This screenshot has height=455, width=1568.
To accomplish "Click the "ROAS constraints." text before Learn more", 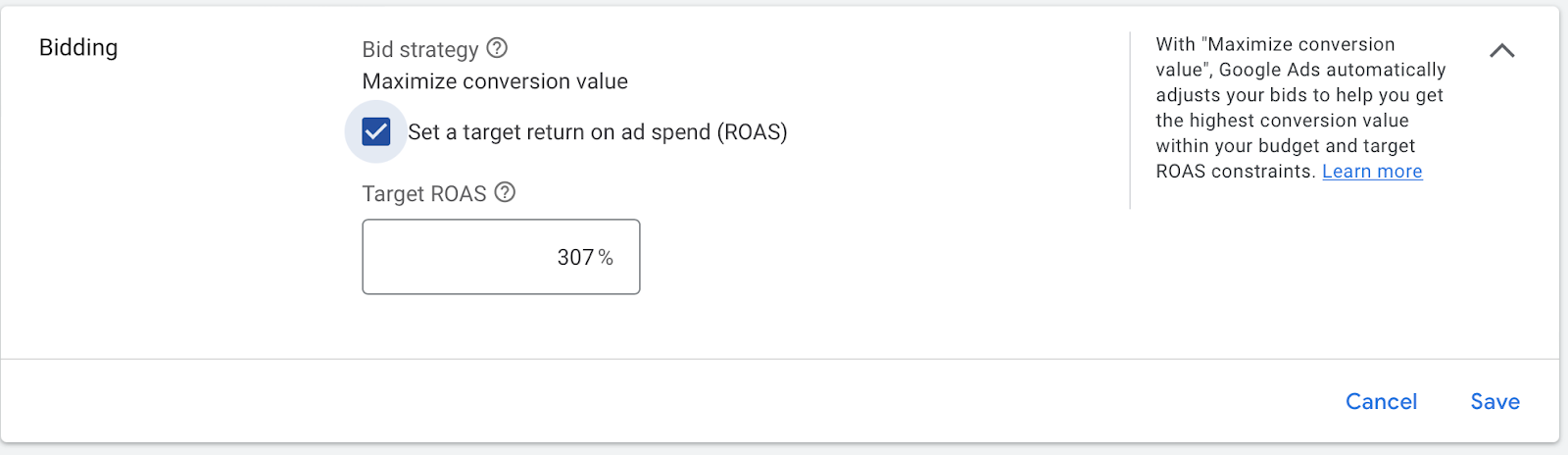I will click(1236, 172).
